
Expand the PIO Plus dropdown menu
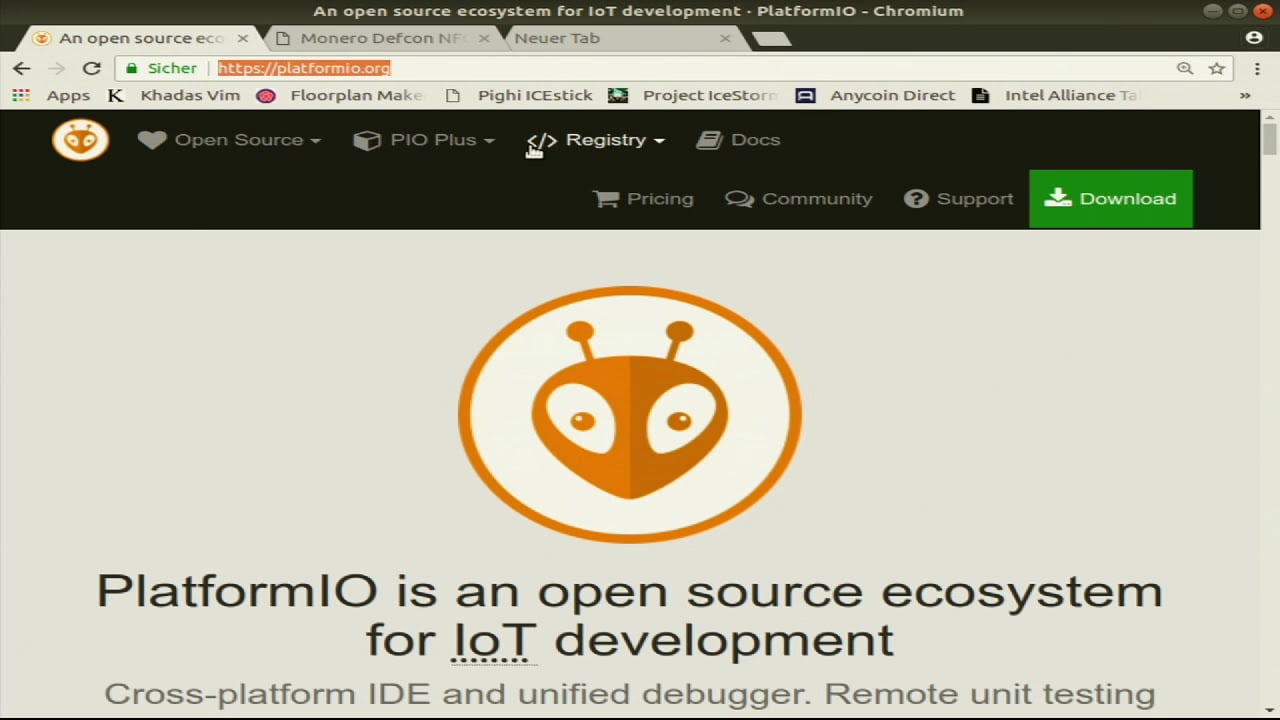point(424,140)
